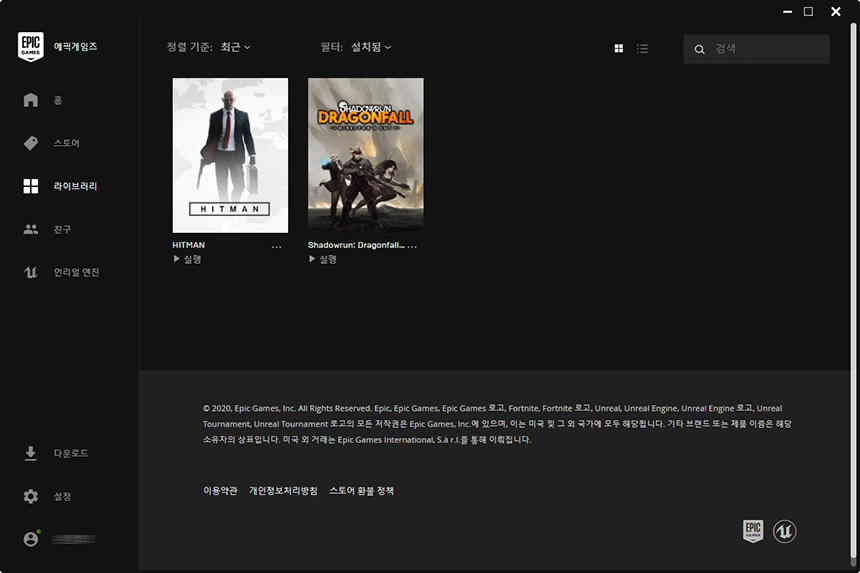This screenshot has width=860, height=573.
Task: Close the launcher window
Action: click(x=836, y=12)
